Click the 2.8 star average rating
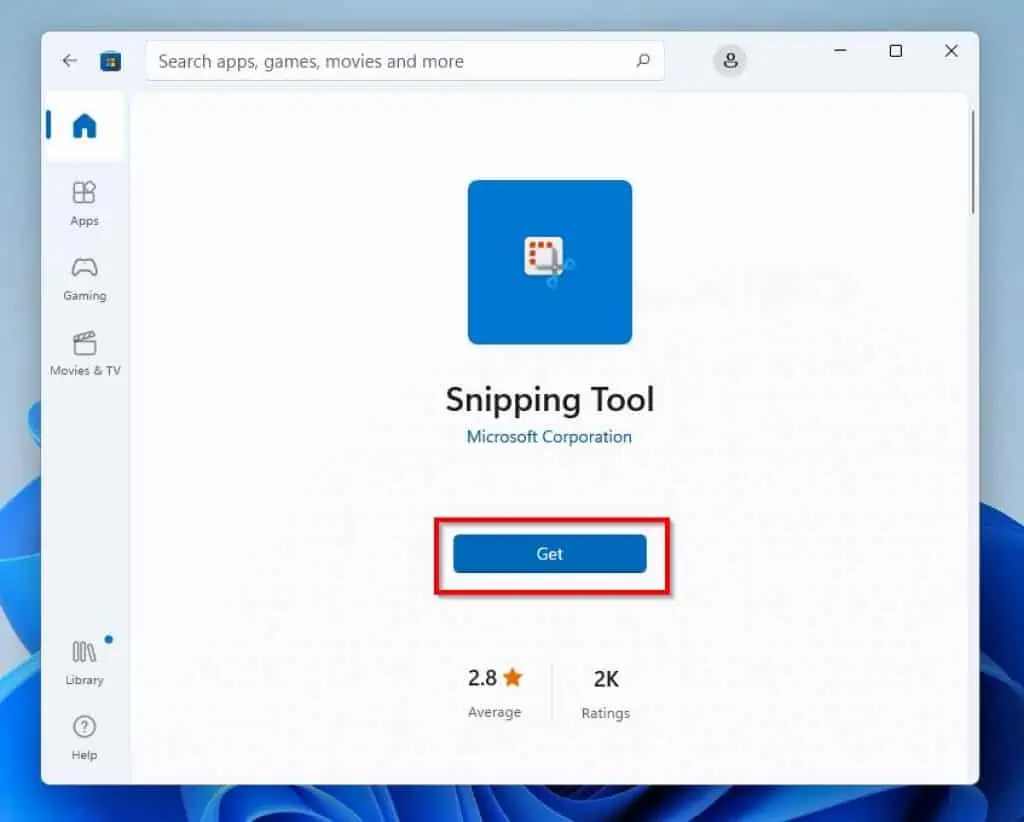 [495, 679]
